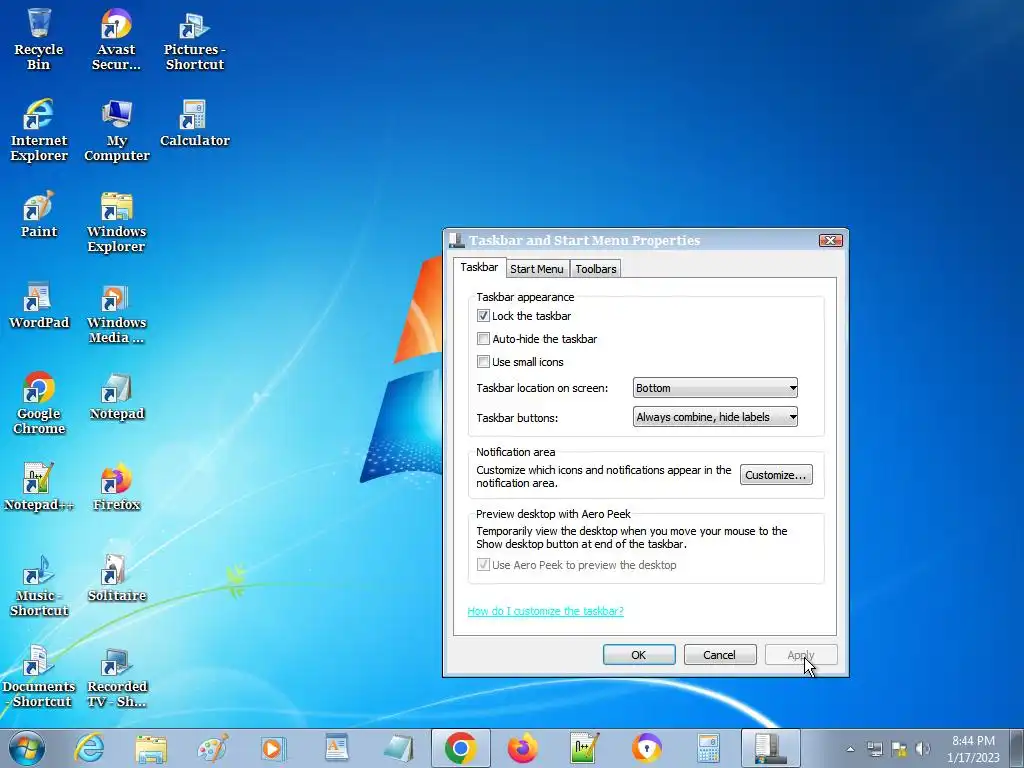Screen dimensions: 1024x768
Task: Select the Windows Explorer desktop icon
Action: click(116, 221)
